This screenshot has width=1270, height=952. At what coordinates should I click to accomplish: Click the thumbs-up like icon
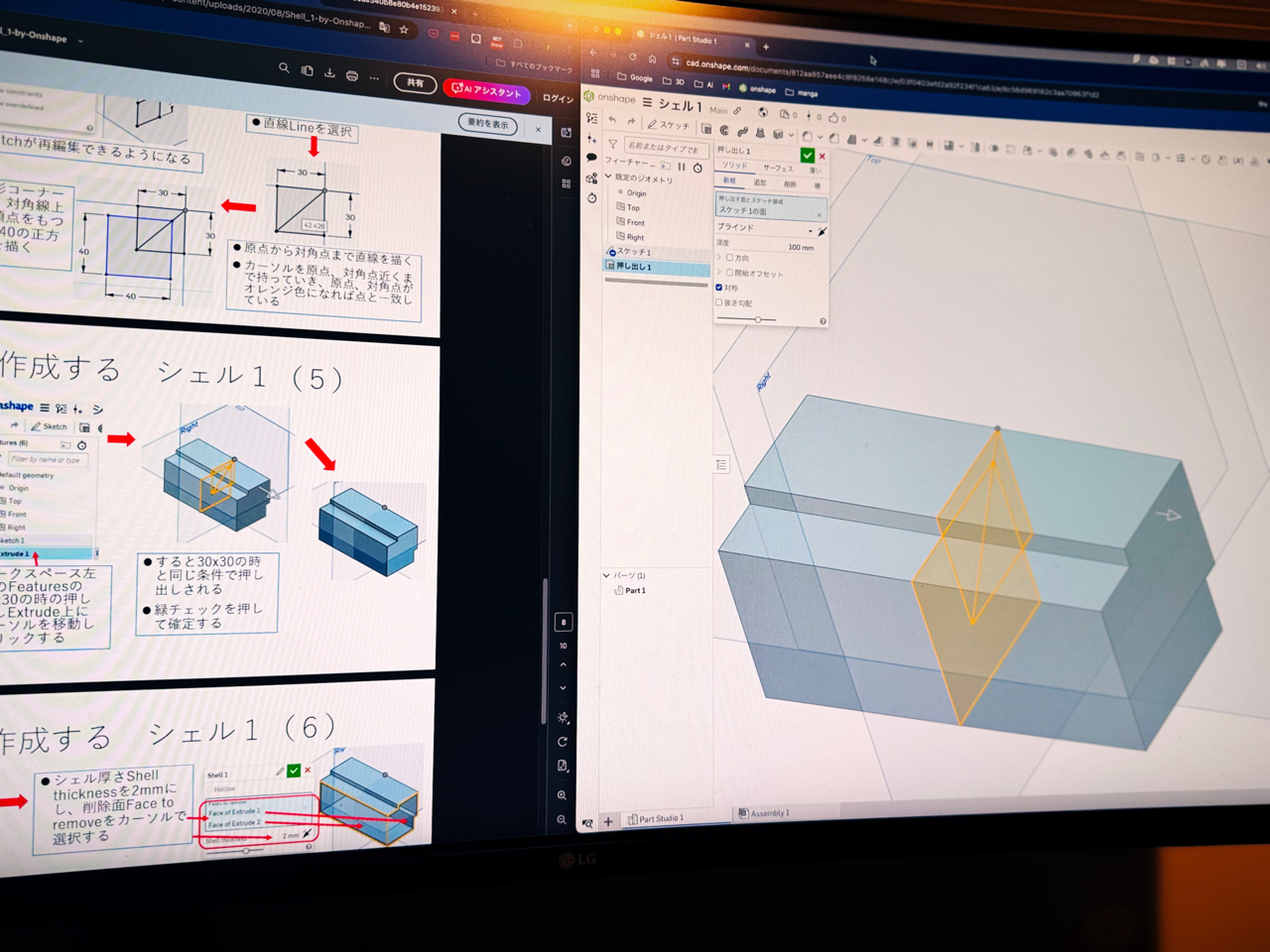coord(833,118)
